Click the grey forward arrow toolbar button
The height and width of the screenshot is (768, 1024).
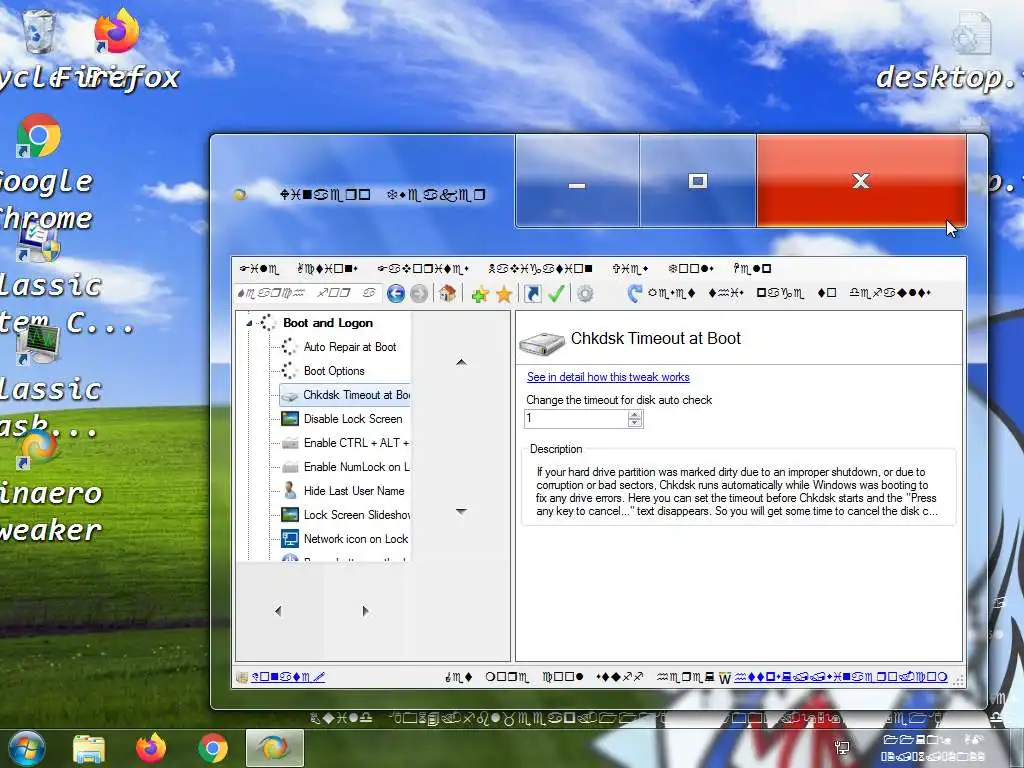tap(419, 294)
